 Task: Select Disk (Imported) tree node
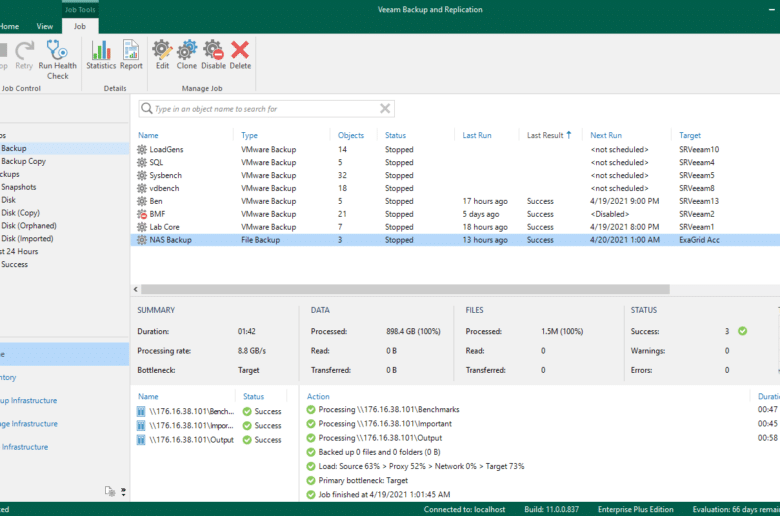(27, 239)
